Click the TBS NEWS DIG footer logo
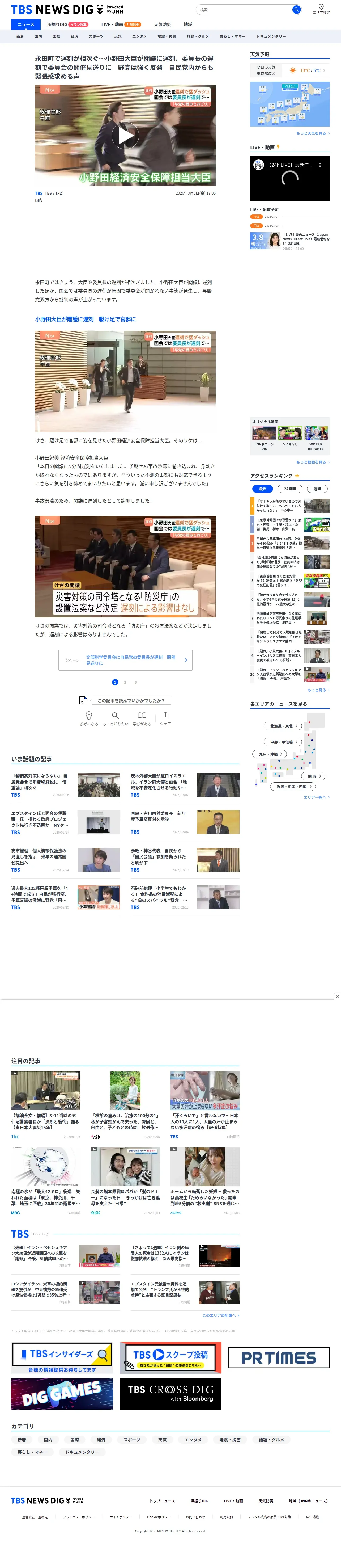Image resolution: width=341 pixels, height=1568 pixels. pyautogui.click(x=48, y=1500)
